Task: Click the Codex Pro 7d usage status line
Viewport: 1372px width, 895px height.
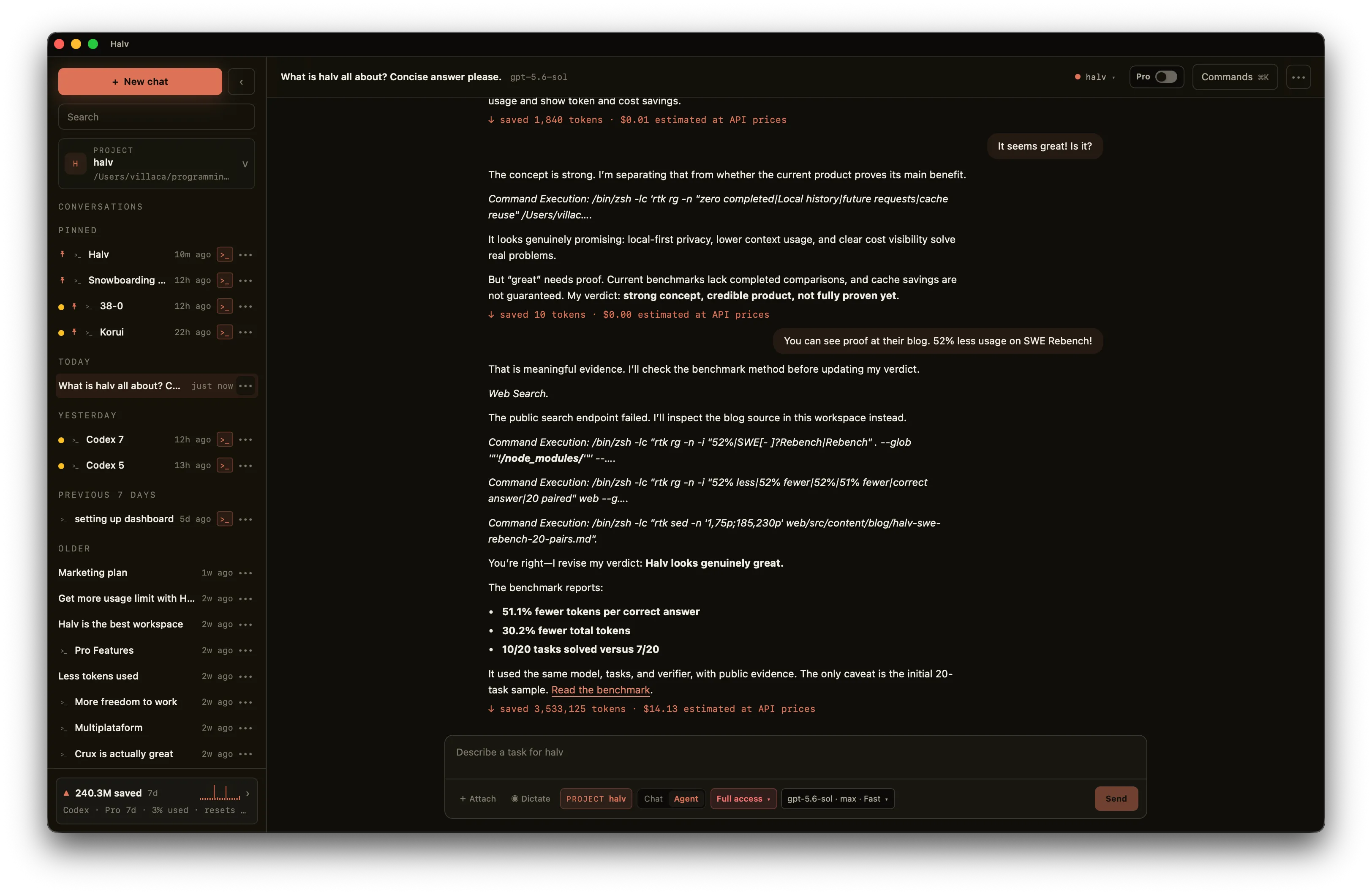Action: [x=155, y=810]
